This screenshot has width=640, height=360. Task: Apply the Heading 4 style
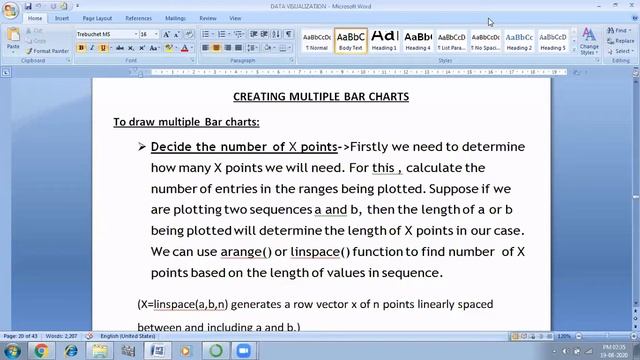pyautogui.click(x=418, y=41)
